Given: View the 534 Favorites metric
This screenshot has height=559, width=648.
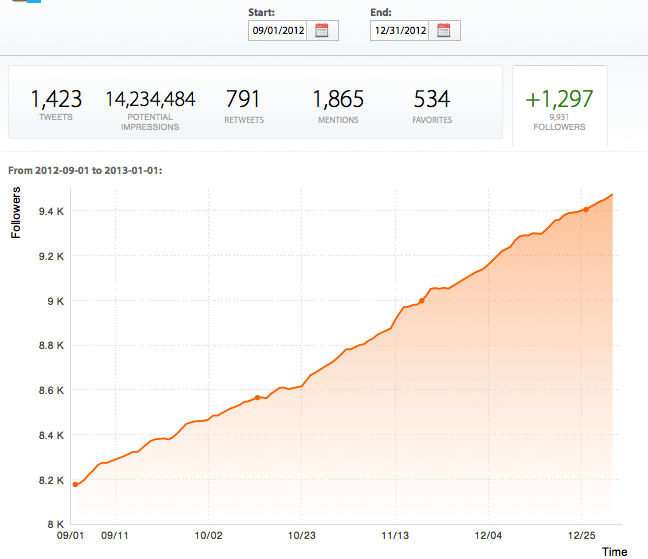Looking at the screenshot, I should 432,106.
